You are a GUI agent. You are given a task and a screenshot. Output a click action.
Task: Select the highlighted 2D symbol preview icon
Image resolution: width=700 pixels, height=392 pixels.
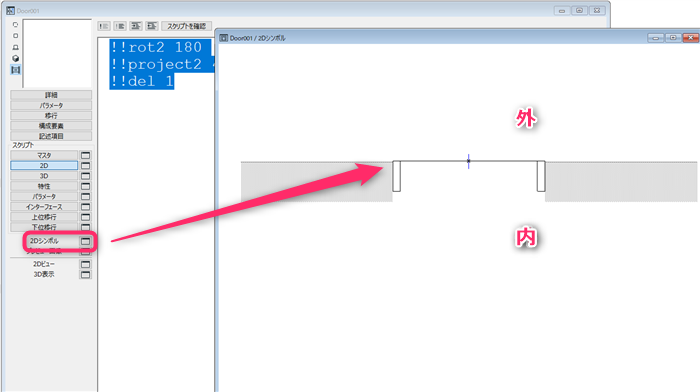pyautogui.click(x=16, y=70)
